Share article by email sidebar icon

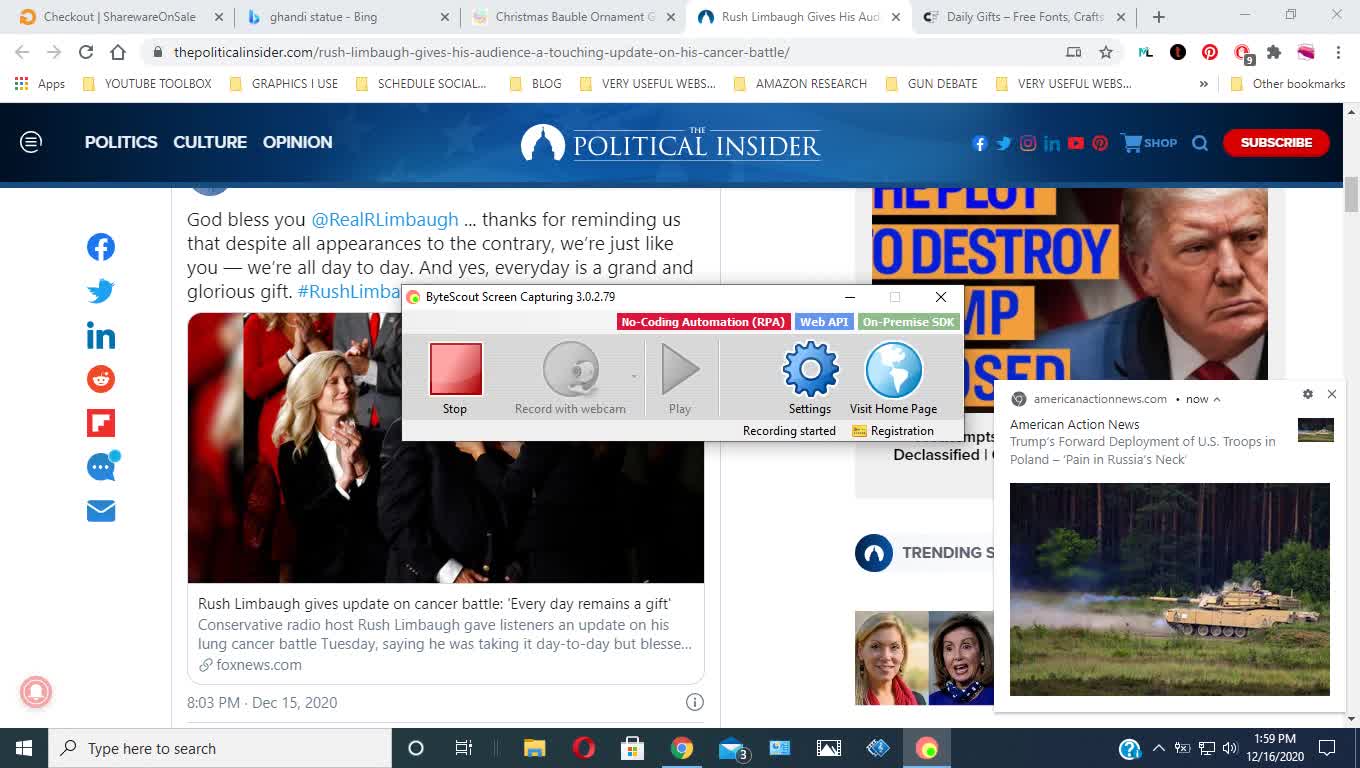[101, 511]
